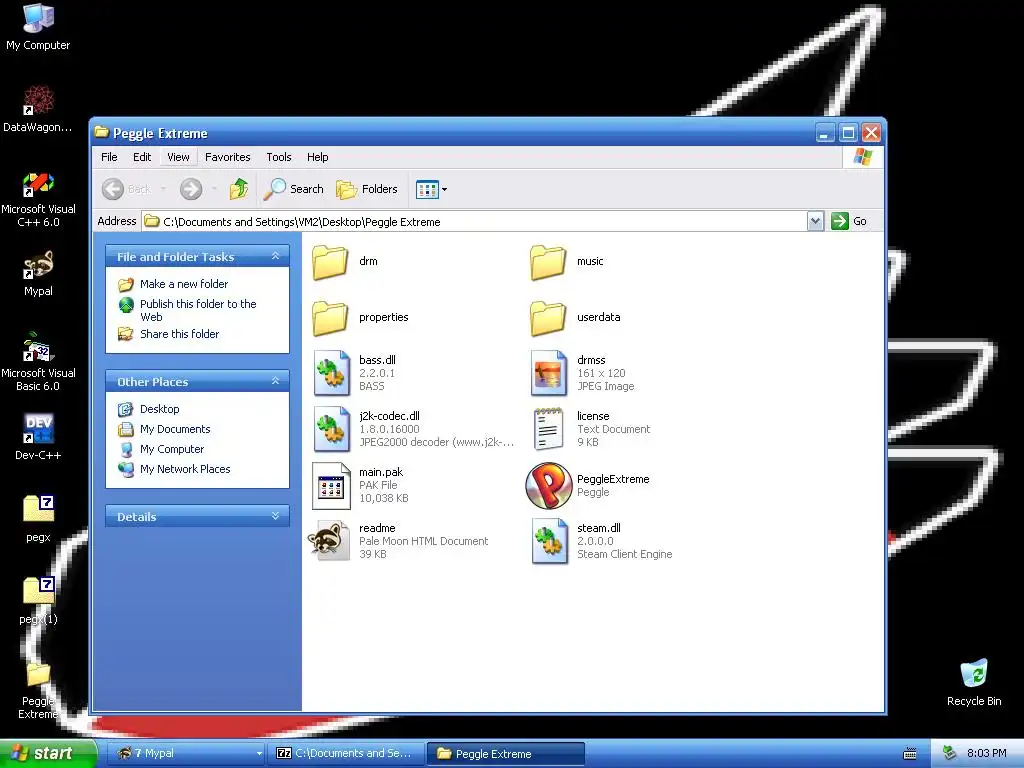Viewport: 1024px width, 768px height.
Task: Select the steam.dll file icon
Action: [549, 541]
